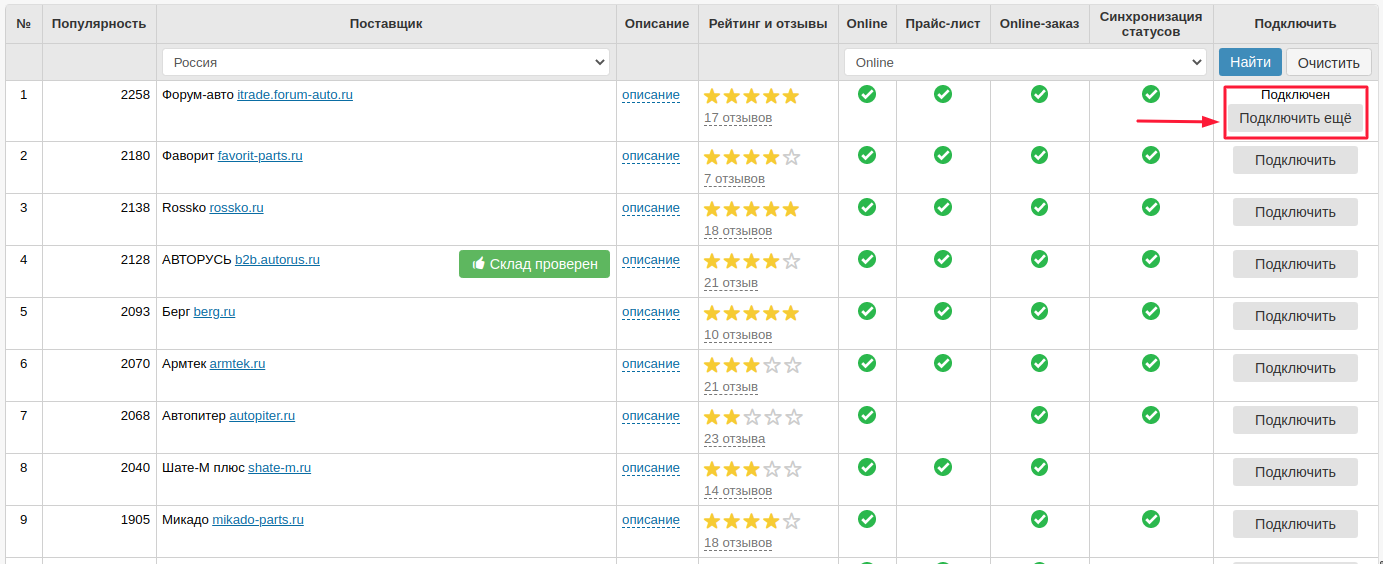The width and height of the screenshot is (1383, 564).
Task: Click star rating for АВТОРУСЬ
Action: click(x=752, y=261)
